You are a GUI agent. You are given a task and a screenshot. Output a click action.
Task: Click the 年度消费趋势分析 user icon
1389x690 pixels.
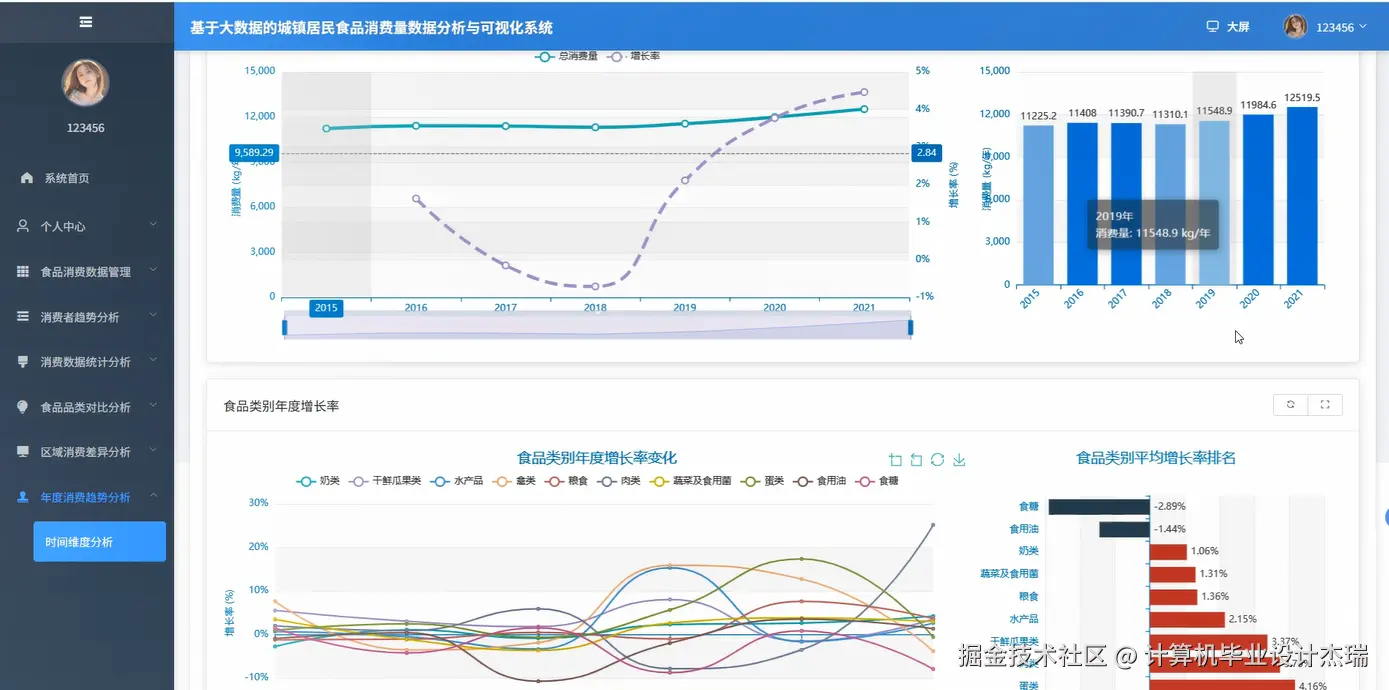click(x=23, y=497)
